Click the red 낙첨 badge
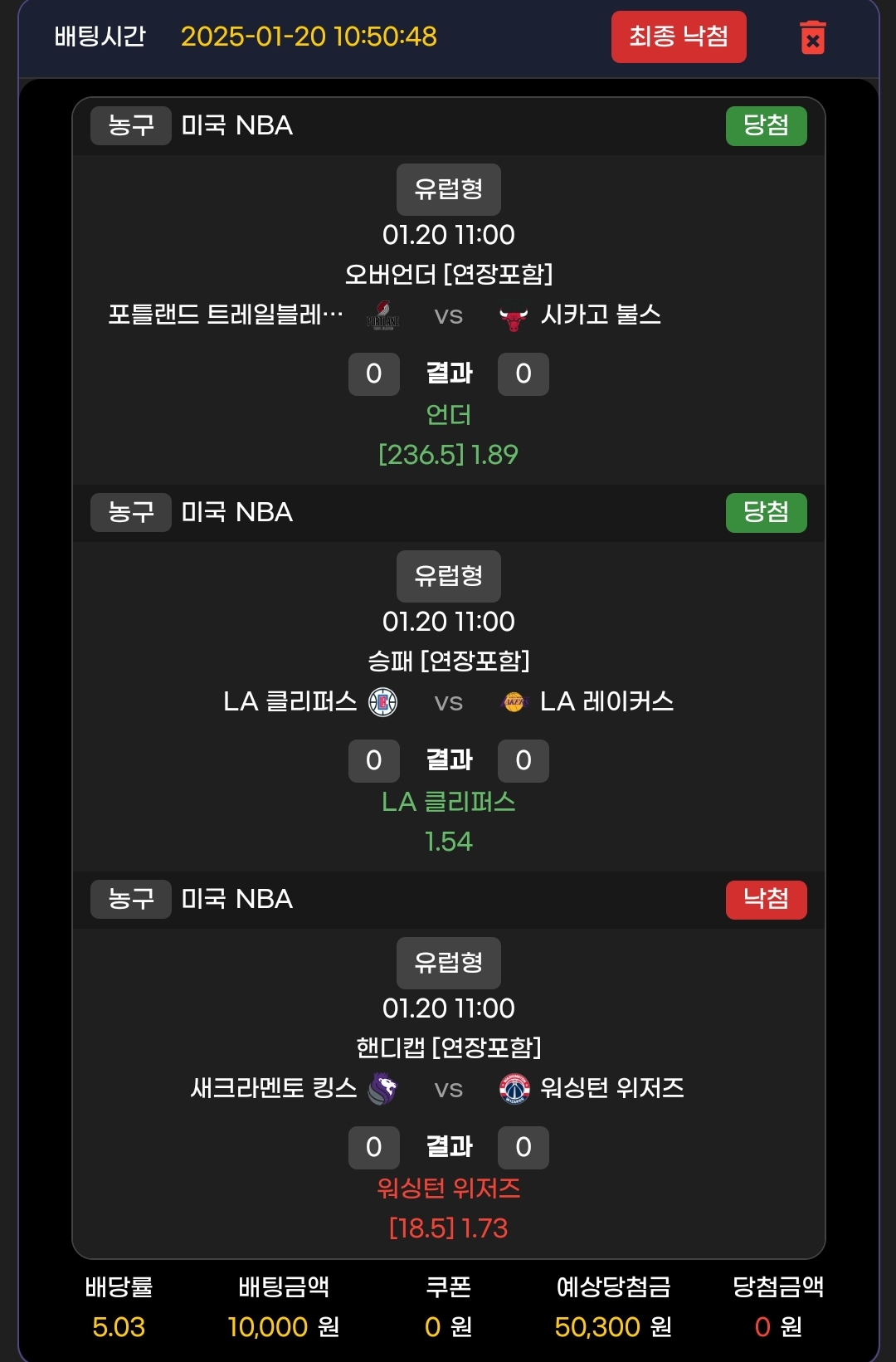Screen dimensions: 896x1362 point(766,900)
